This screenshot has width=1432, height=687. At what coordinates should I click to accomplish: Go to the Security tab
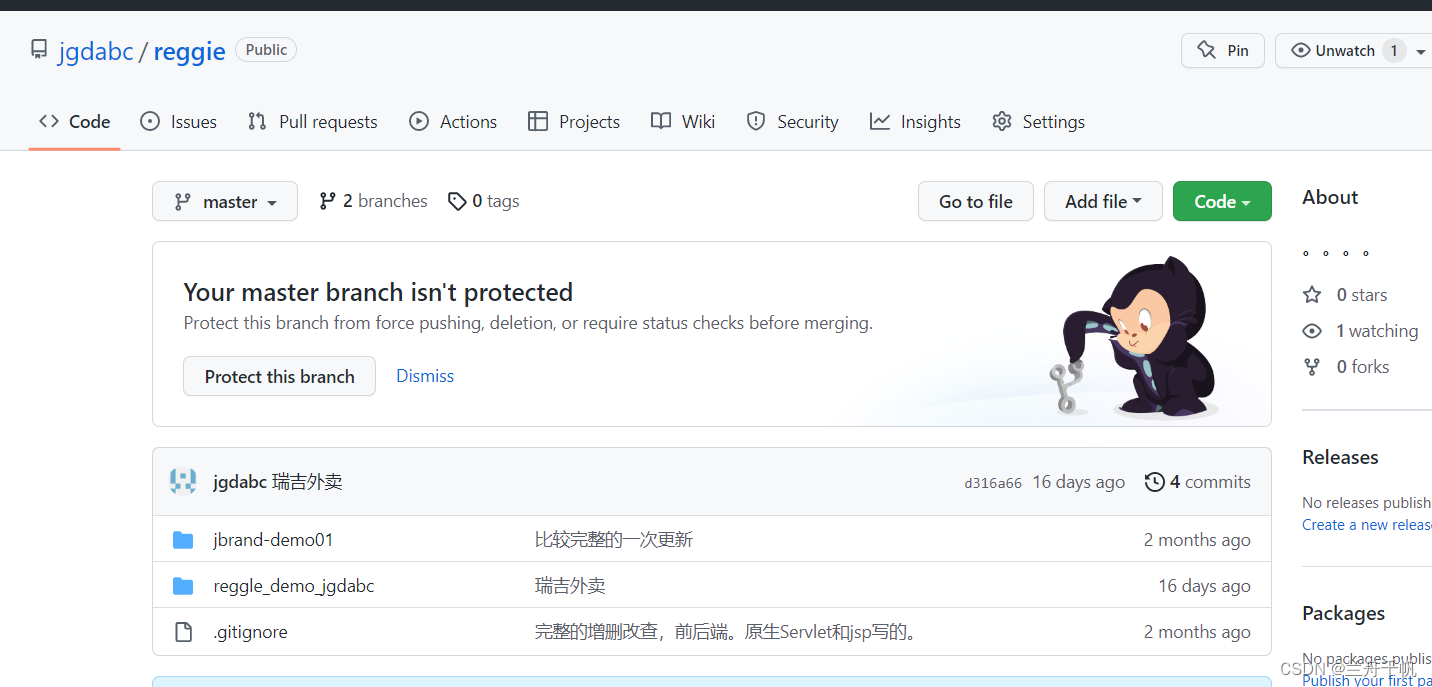pos(793,122)
